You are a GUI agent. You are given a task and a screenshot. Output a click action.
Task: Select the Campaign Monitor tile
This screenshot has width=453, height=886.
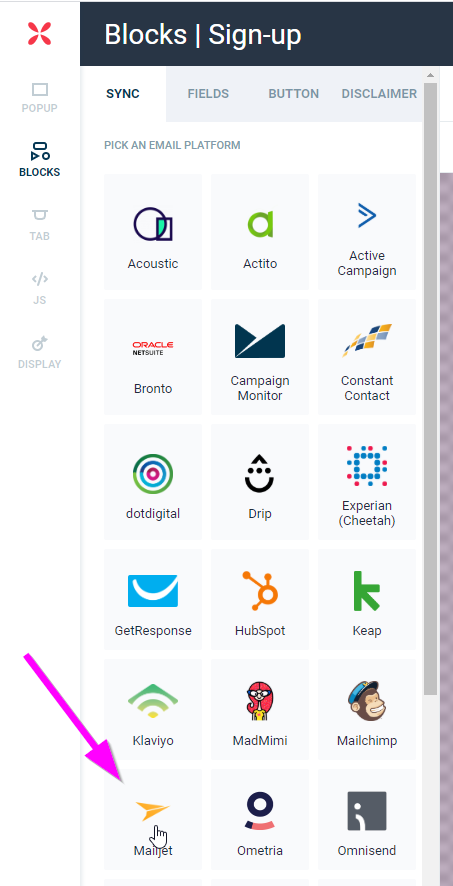(x=260, y=357)
